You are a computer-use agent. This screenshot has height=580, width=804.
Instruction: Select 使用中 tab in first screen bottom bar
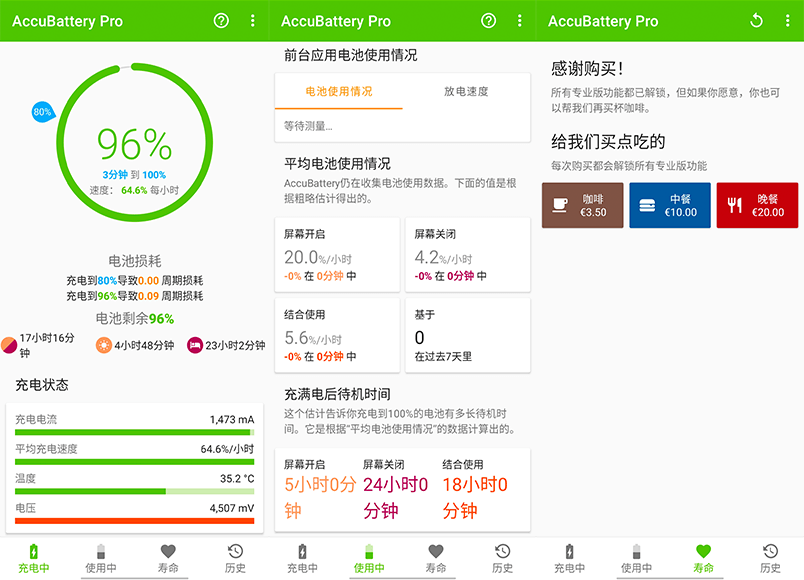(x=100, y=558)
